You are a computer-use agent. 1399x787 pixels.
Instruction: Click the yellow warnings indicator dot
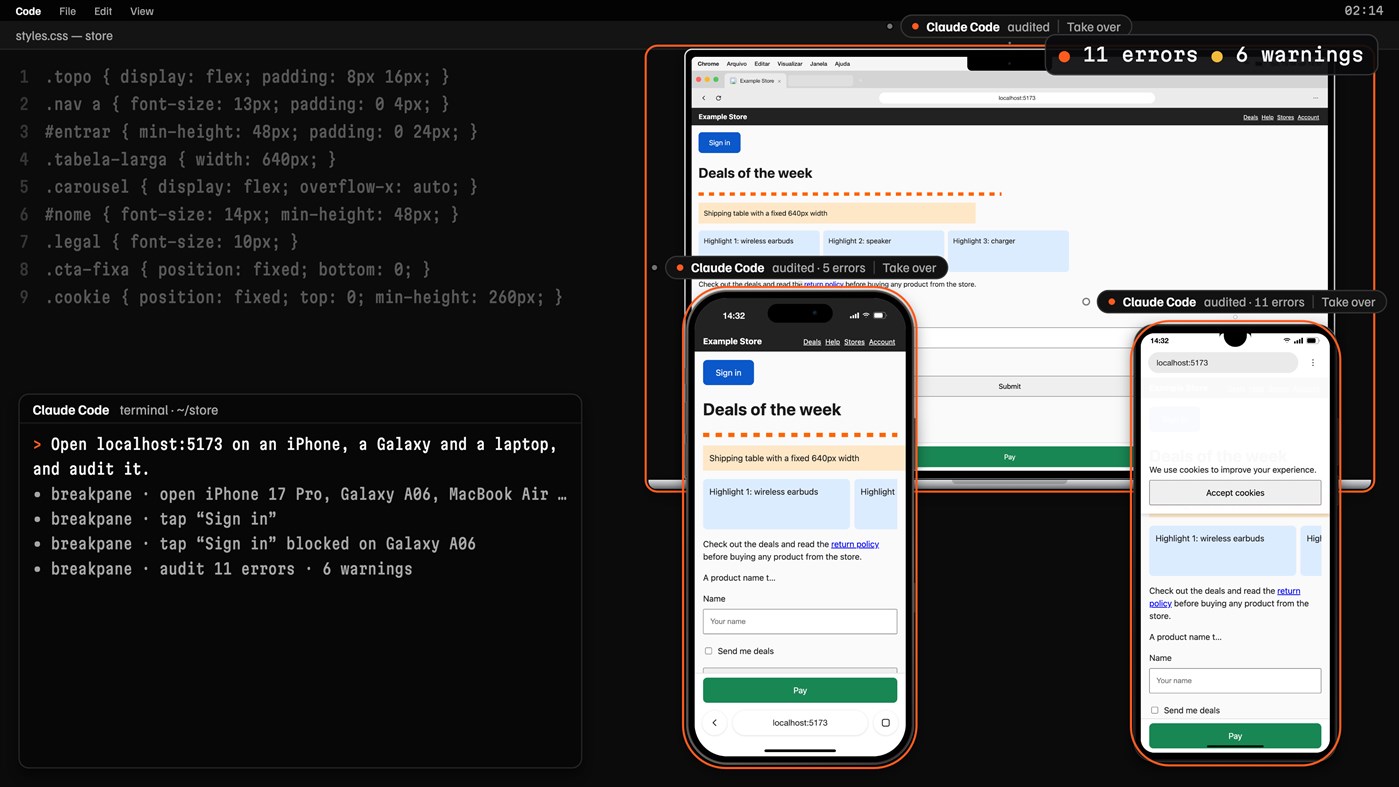[x=1217, y=56]
